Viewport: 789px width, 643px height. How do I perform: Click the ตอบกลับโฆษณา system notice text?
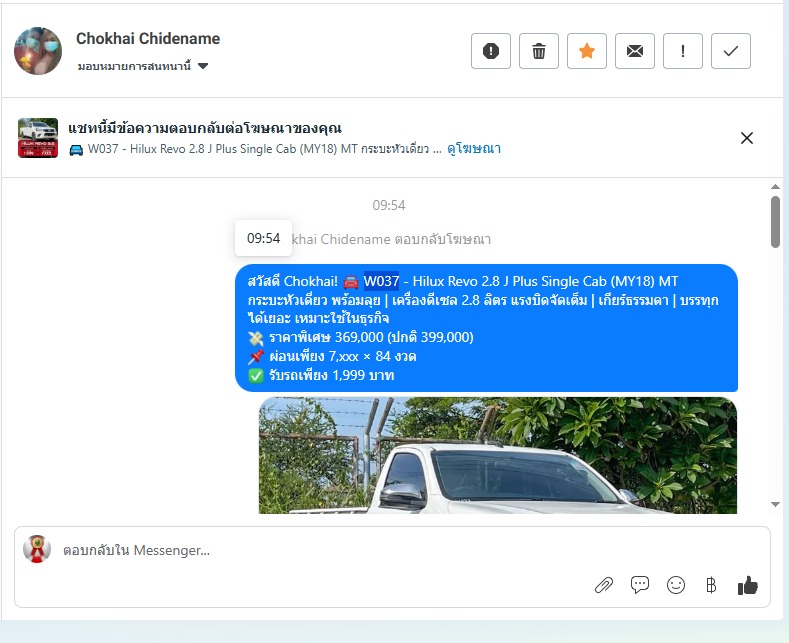[442, 239]
